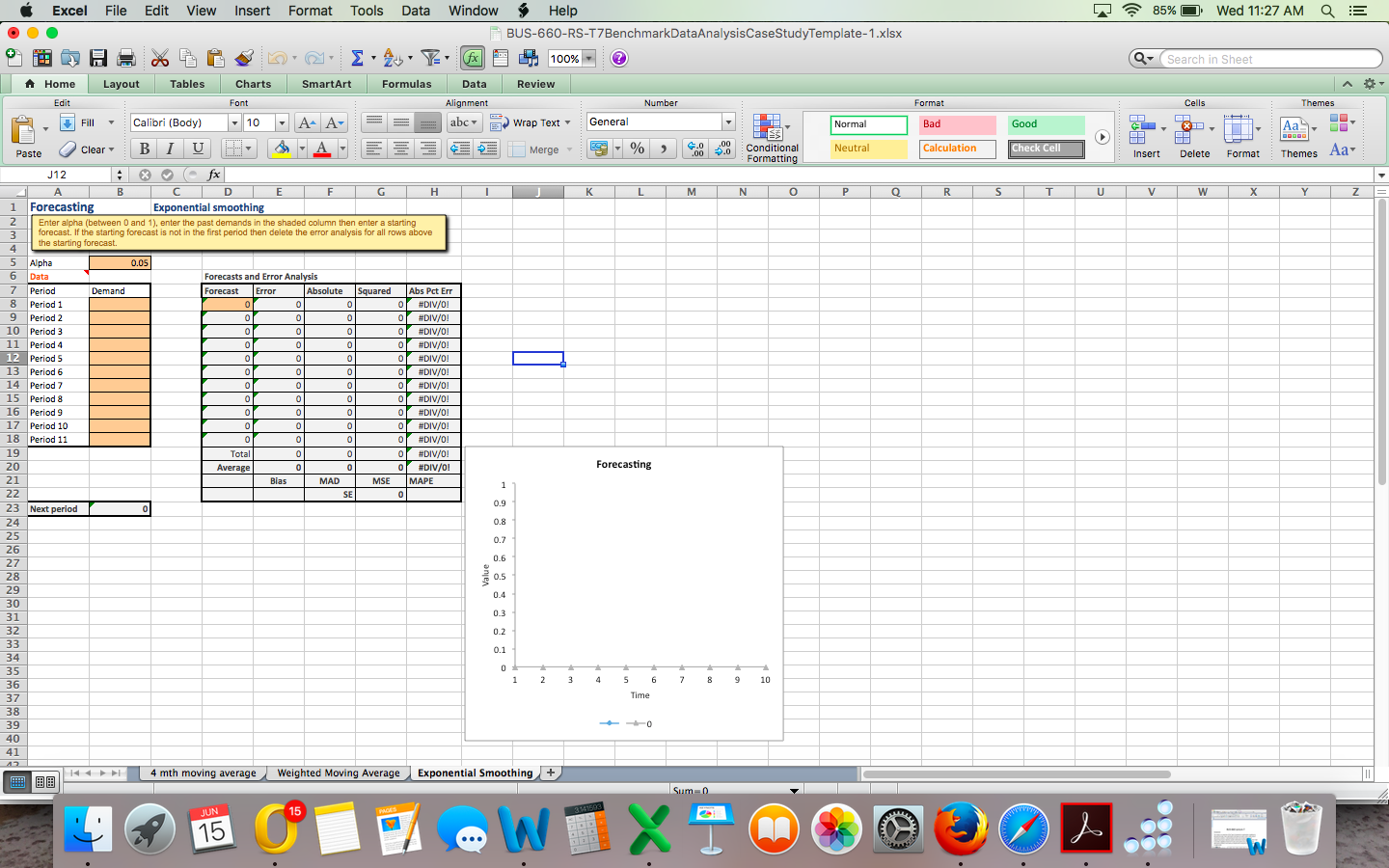1389x868 pixels.
Task: Expand the Fill dropdown arrow
Action: click(x=111, y=122)
